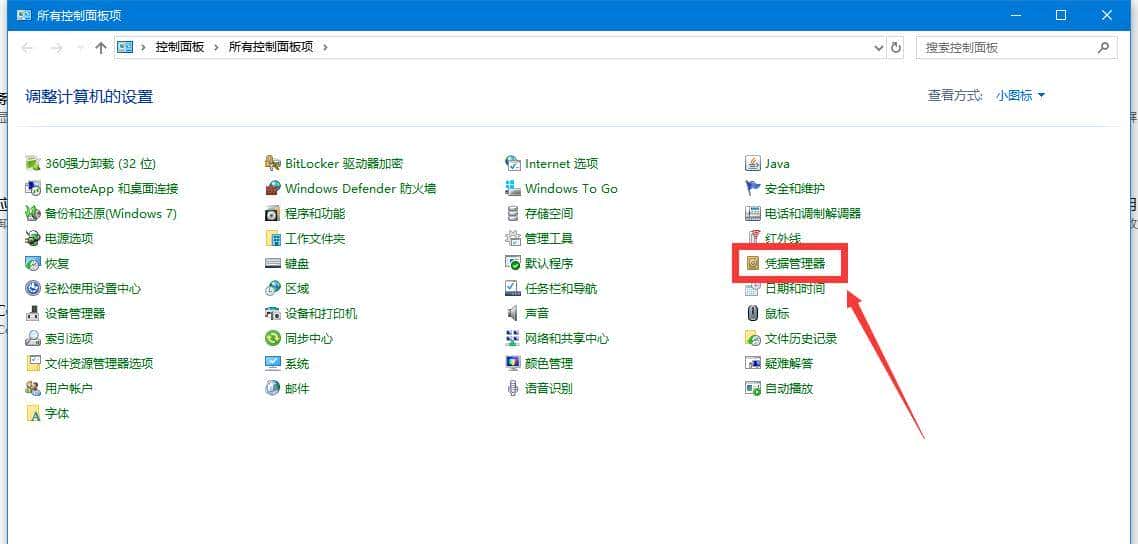The image size is (1138, 544).
Task: Go up one level arrow
Action: [101, 47]
